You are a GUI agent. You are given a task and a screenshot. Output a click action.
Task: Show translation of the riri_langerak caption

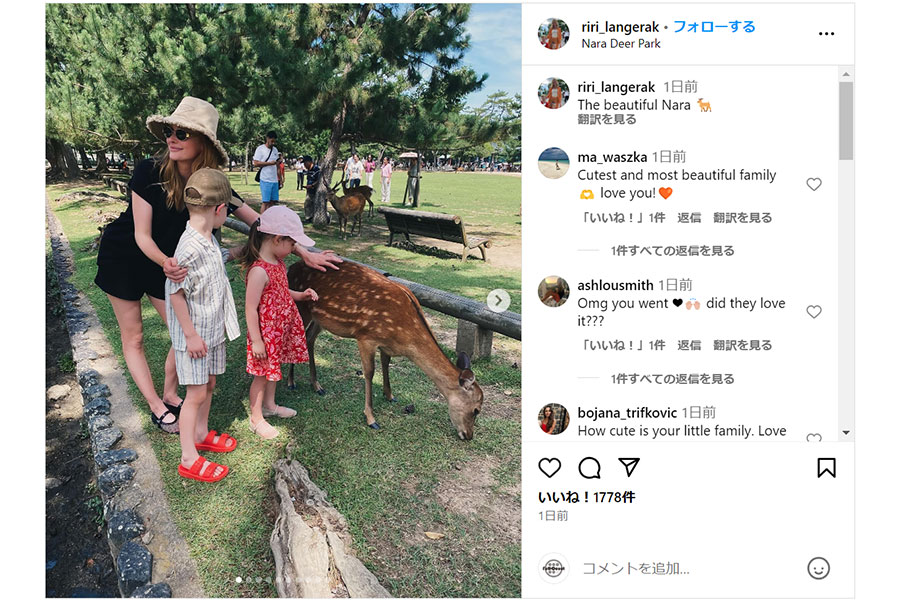click(607, 119)
